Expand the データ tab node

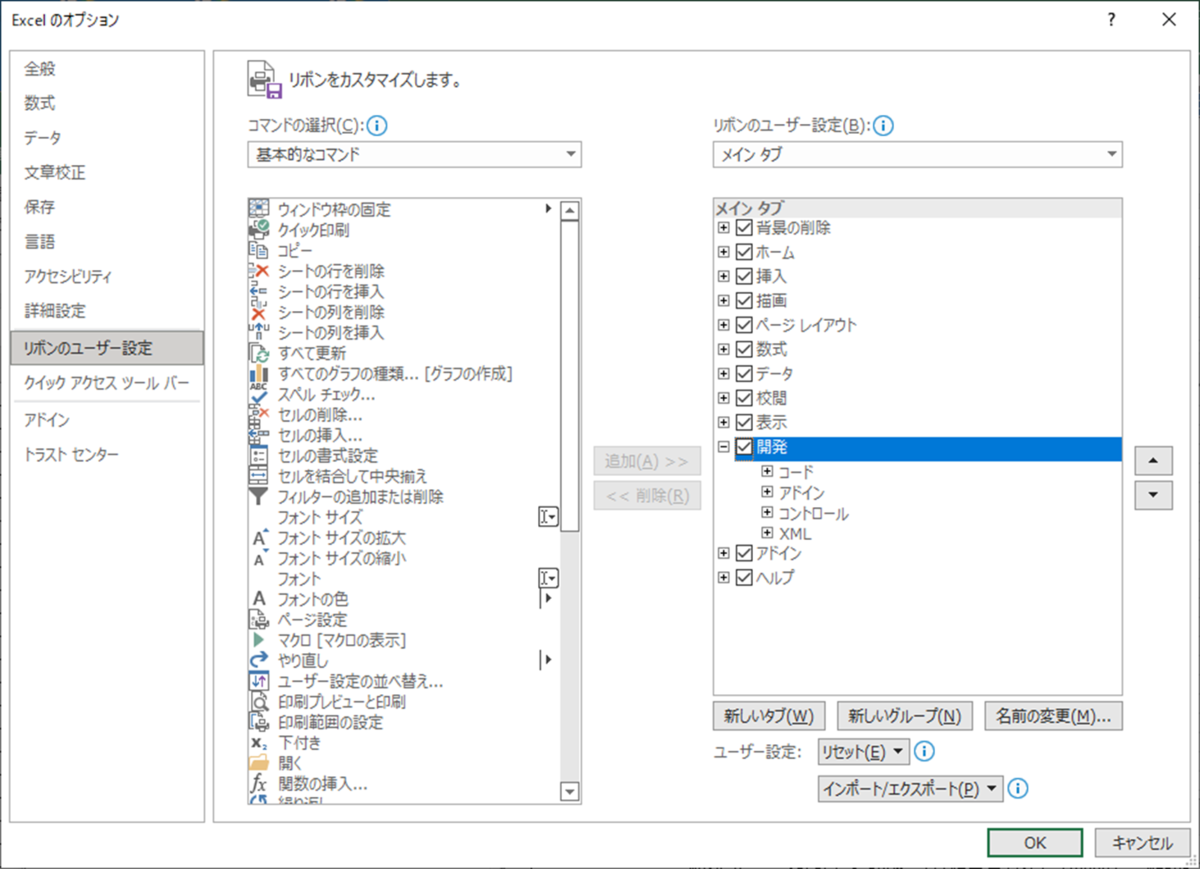pos(724,373)
